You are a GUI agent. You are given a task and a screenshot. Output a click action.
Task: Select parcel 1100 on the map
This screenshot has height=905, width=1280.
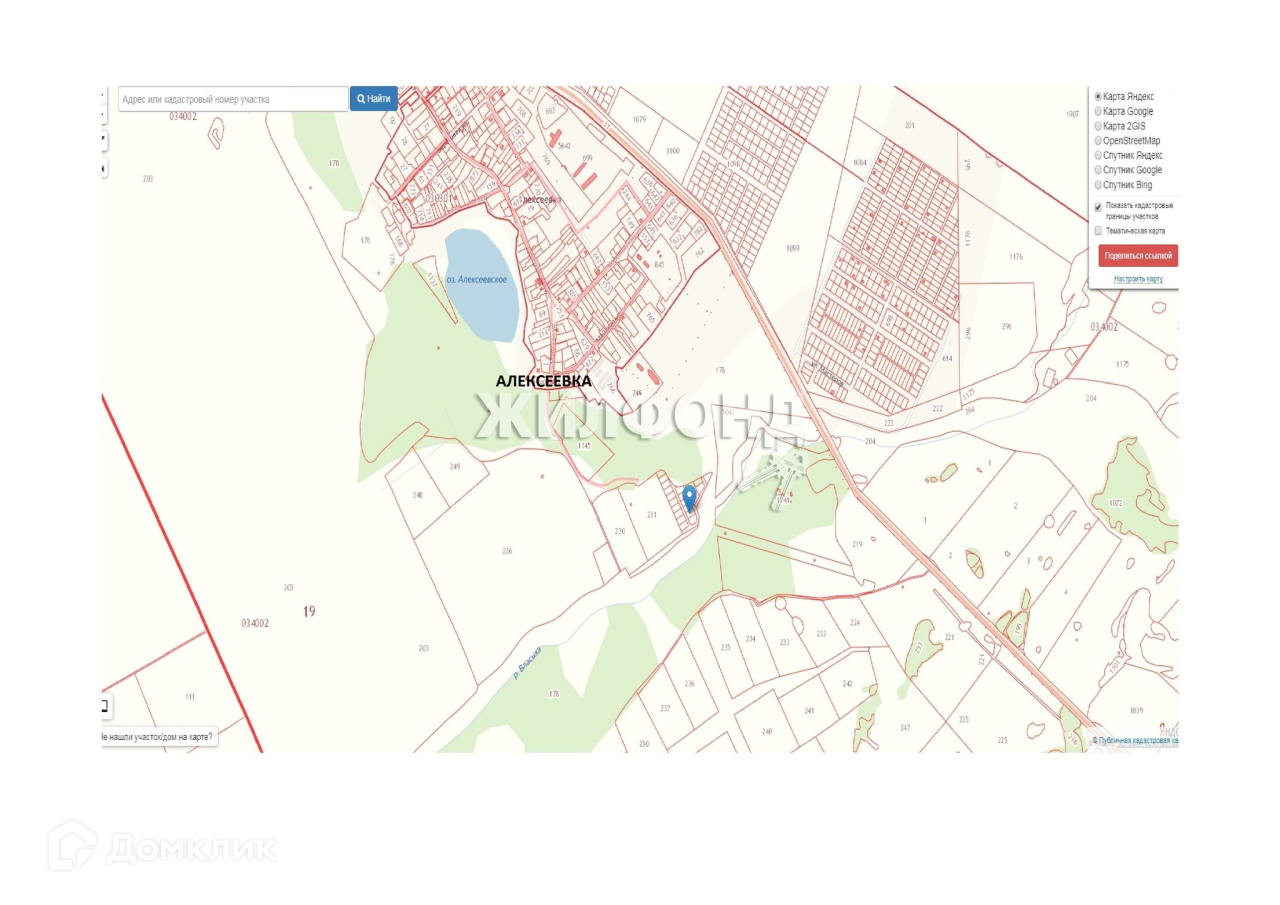point(672,150)
